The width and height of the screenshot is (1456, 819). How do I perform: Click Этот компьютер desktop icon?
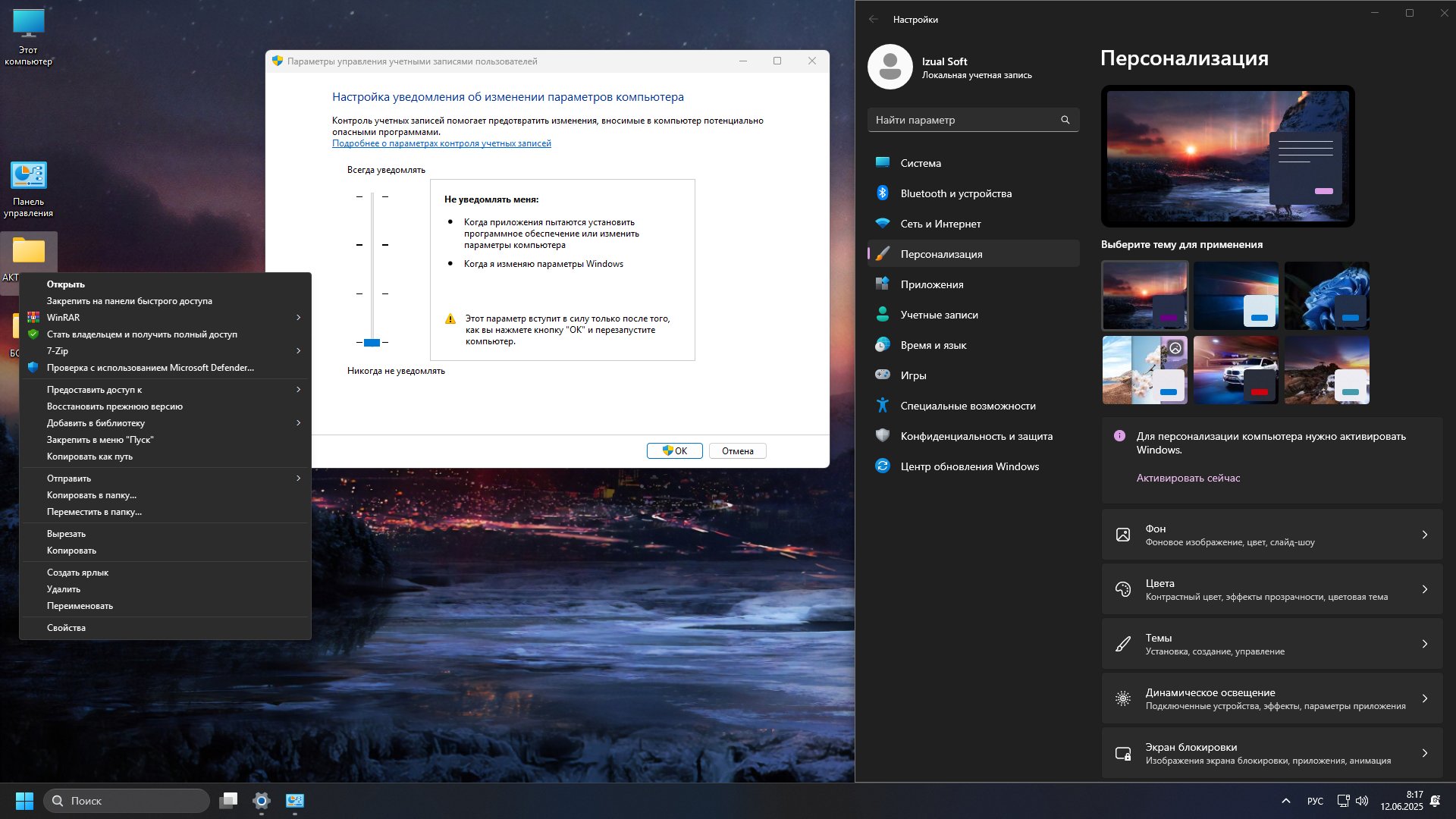coord(29,24)
